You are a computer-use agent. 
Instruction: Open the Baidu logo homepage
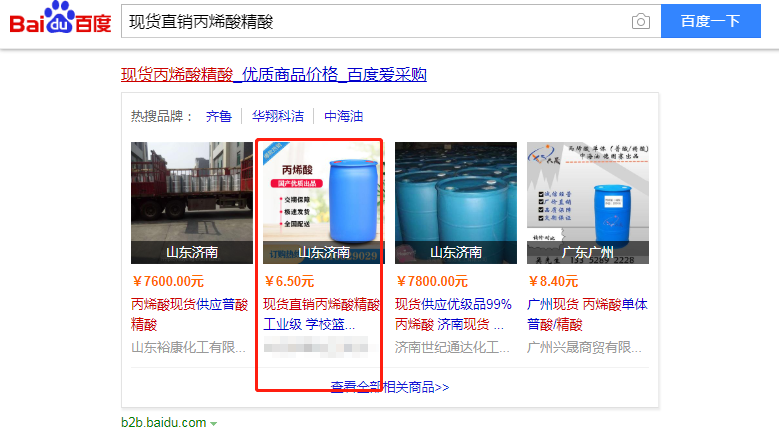pyautogui.click(x=60, y=17)
